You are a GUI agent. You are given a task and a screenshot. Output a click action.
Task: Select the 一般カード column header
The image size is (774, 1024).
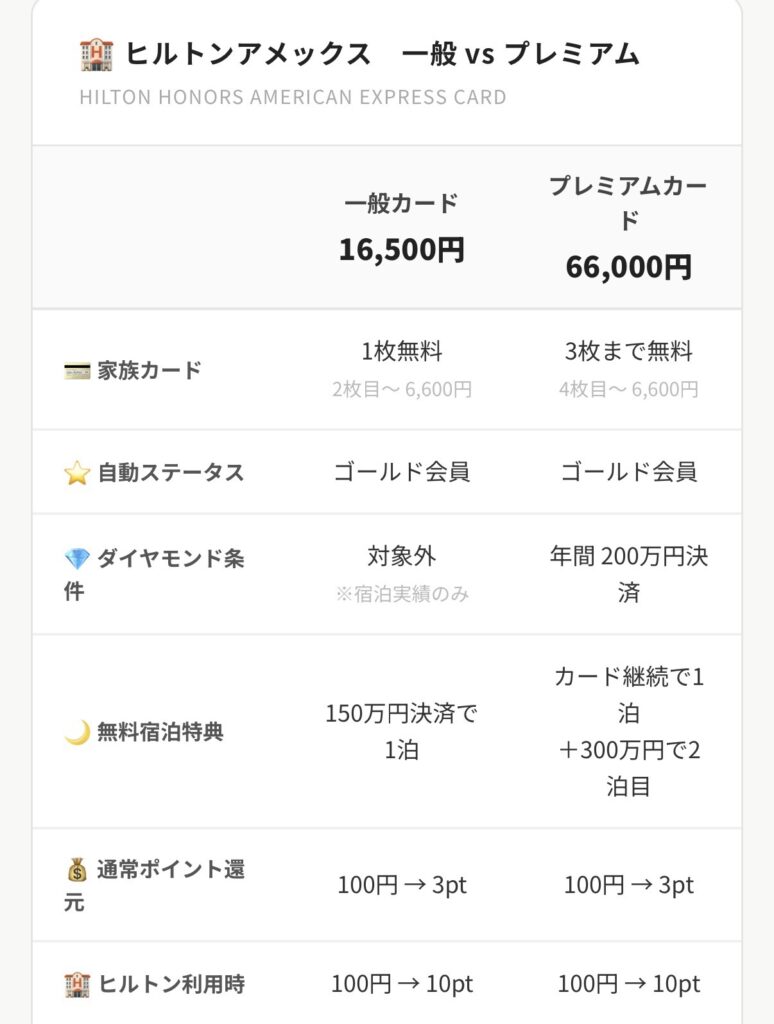click(401, 203)
